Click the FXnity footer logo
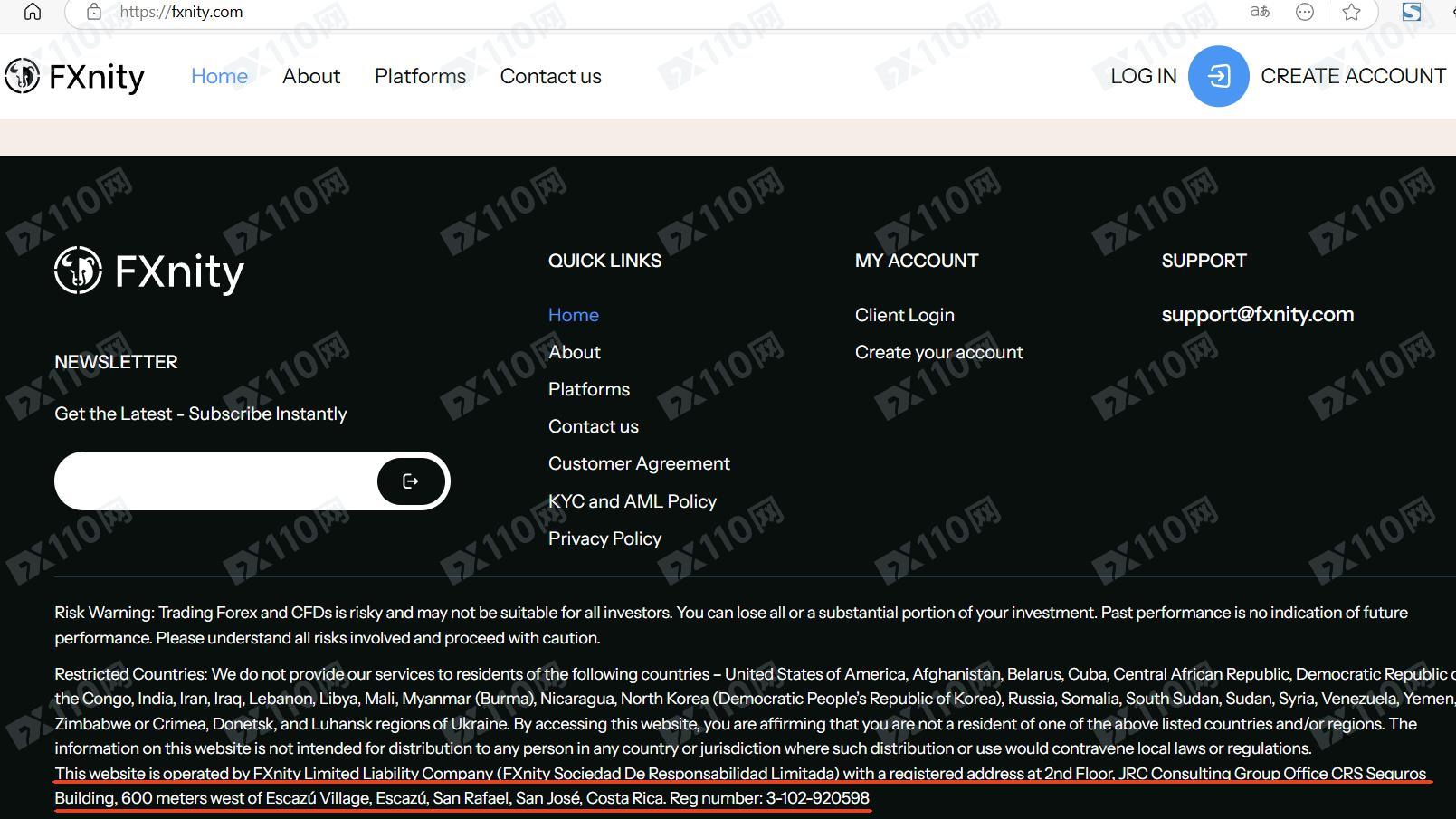The height and width of the screenshot is (819, 1456). click(x=149, y=271)
